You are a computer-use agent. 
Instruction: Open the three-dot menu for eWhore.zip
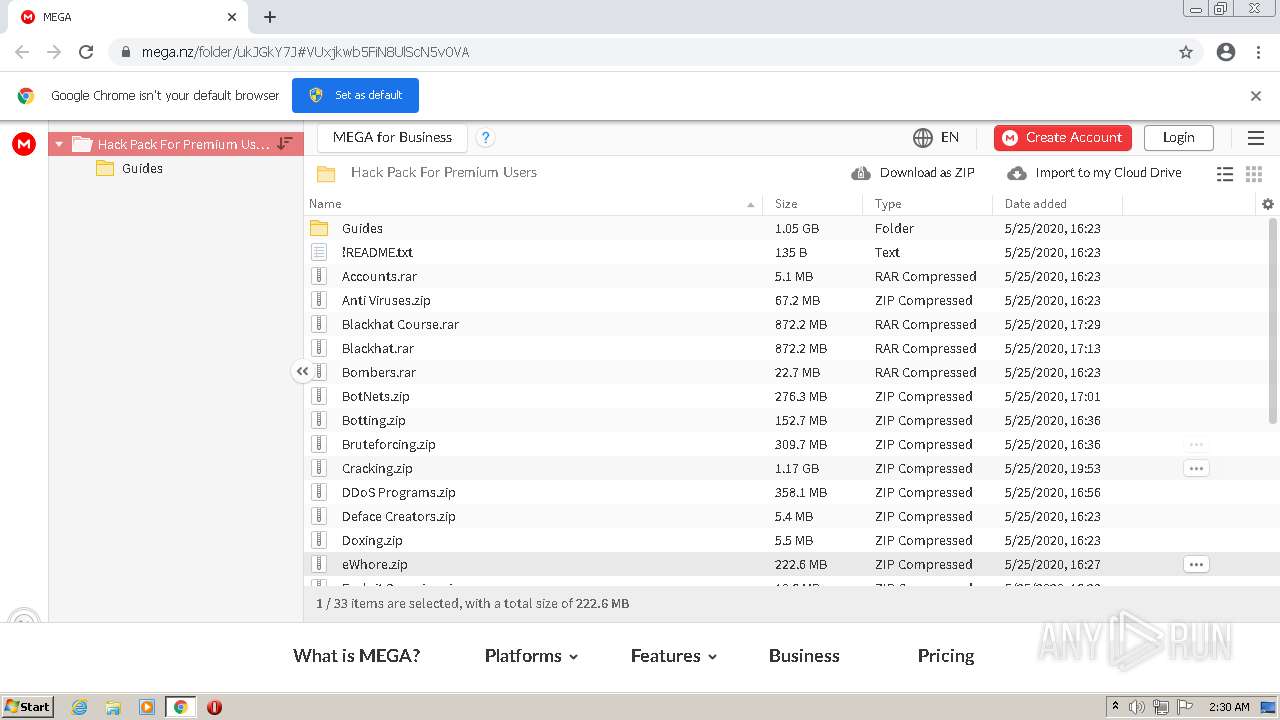(1196, 564)
